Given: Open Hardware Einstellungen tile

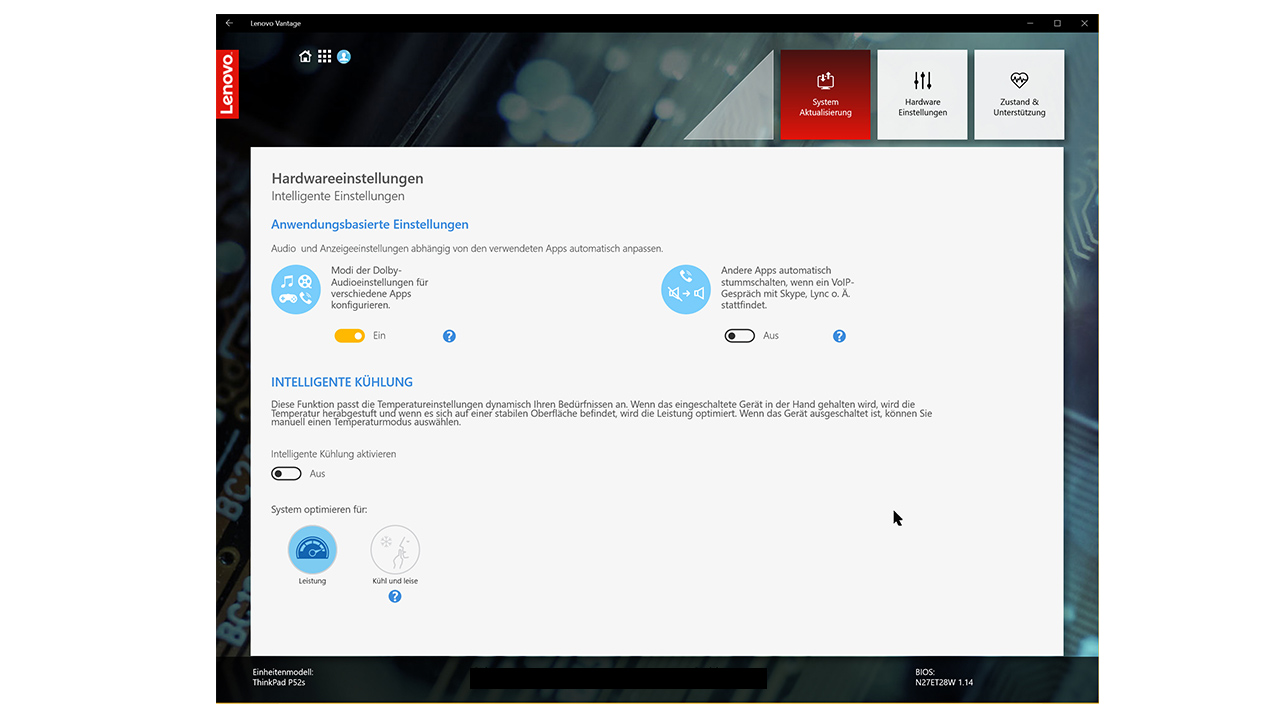Looking at the screenshot, I should [x=922, y=94].
